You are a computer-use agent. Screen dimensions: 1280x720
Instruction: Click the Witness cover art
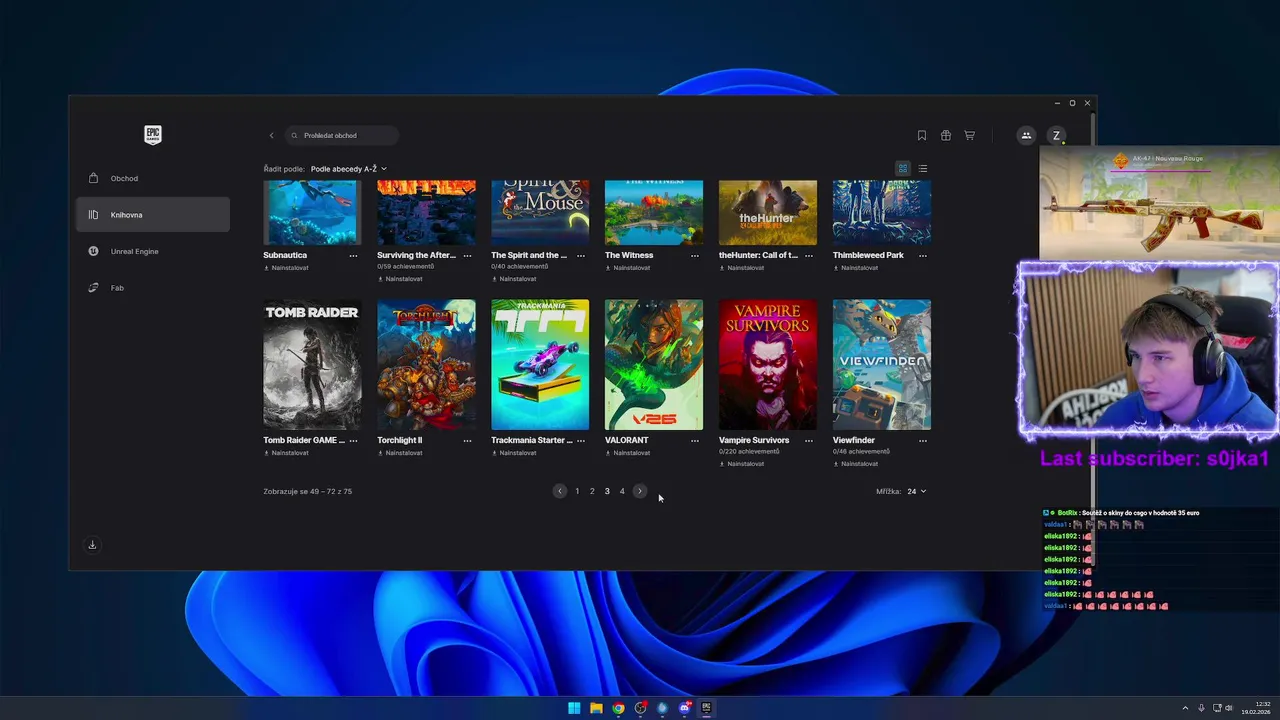654,213
